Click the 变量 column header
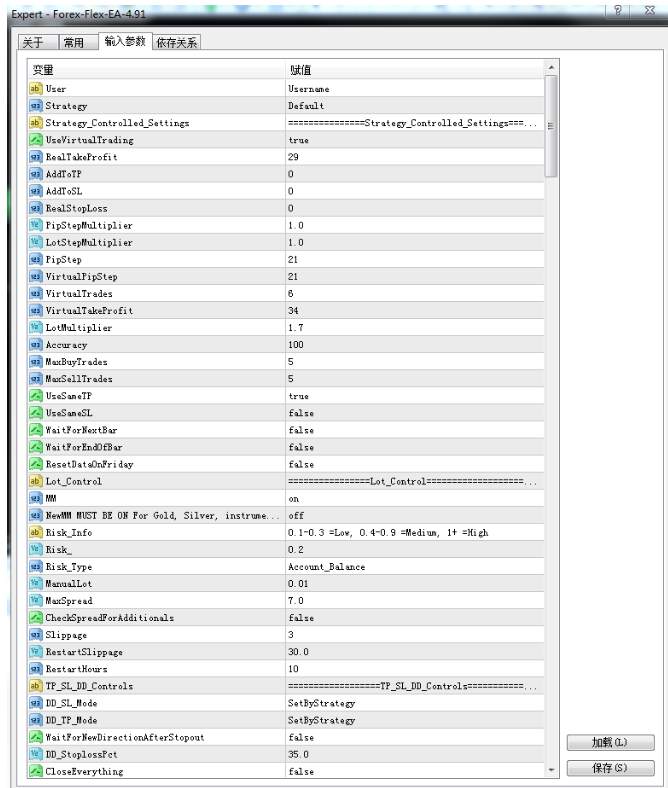Image resolution: width=668 pixels, height=788 pixels. [156, 70]
